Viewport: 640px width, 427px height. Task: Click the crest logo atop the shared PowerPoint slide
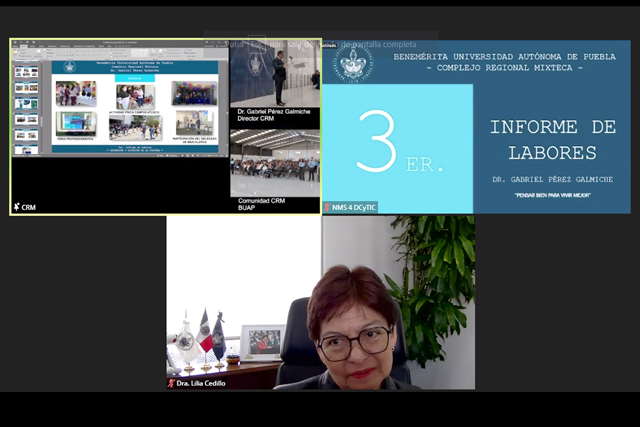pyautogui.click(x=70, y=67)
